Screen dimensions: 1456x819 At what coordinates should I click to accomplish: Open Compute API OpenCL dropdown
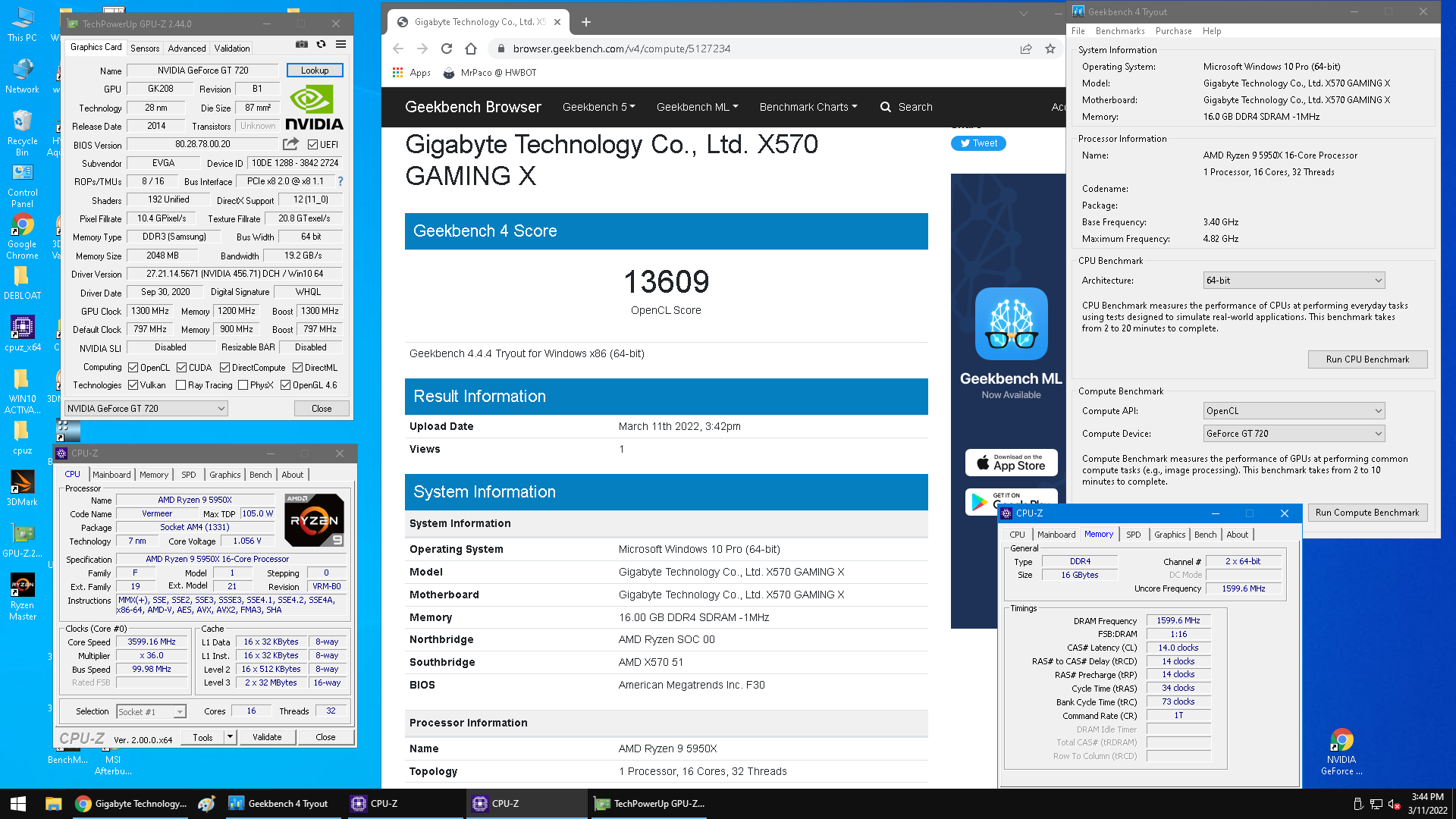pyautogui.click(x=1294, y=410)
